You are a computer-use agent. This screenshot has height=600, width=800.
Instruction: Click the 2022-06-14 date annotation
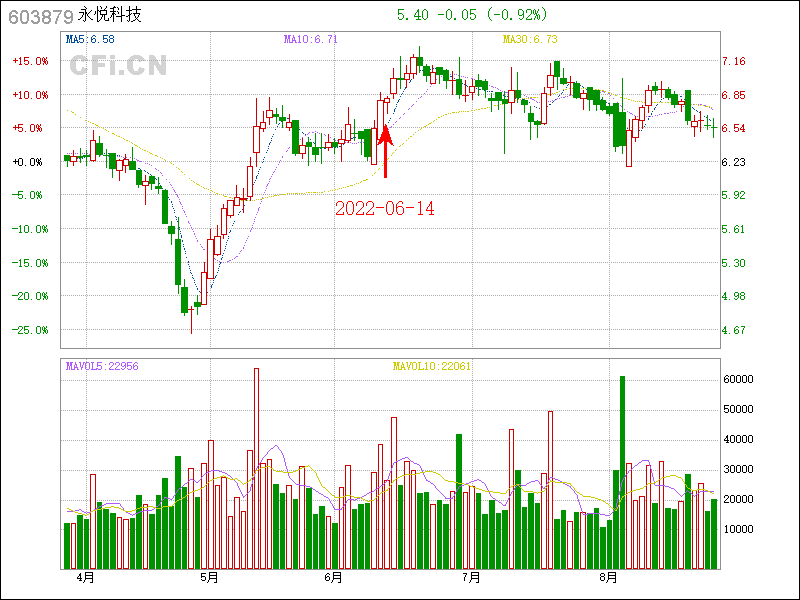click(385, 208)
